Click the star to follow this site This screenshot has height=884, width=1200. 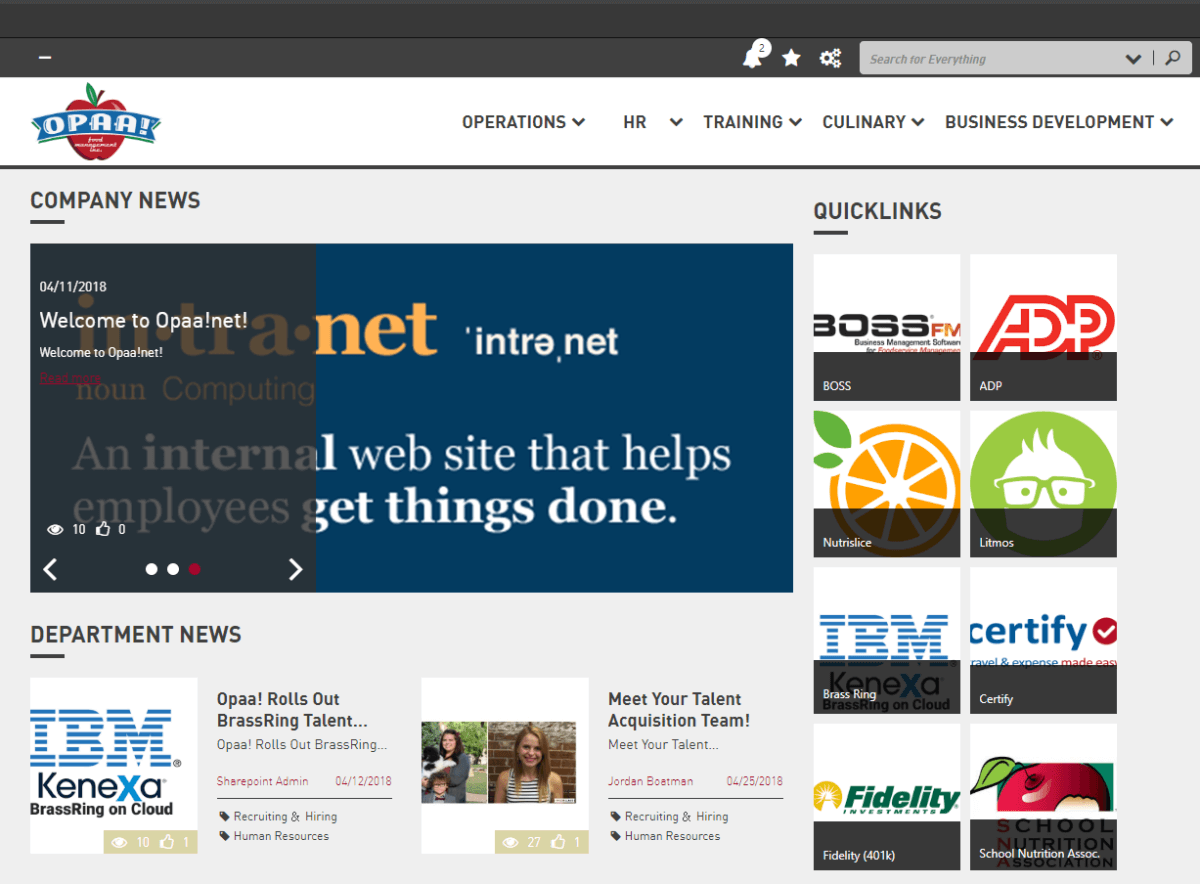tap(791, 57)
